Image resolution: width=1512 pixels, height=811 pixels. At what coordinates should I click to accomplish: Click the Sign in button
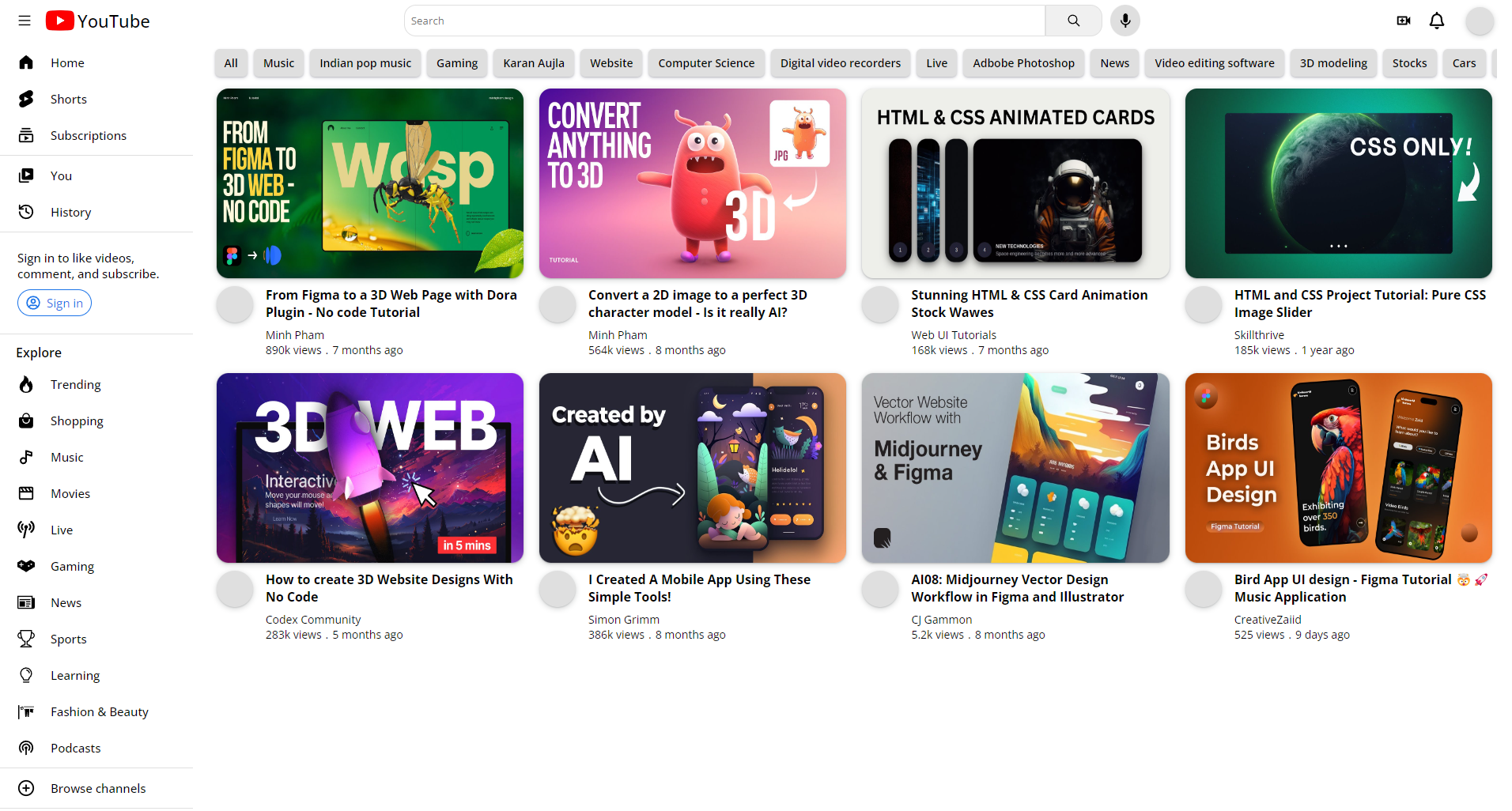(55, 303)
